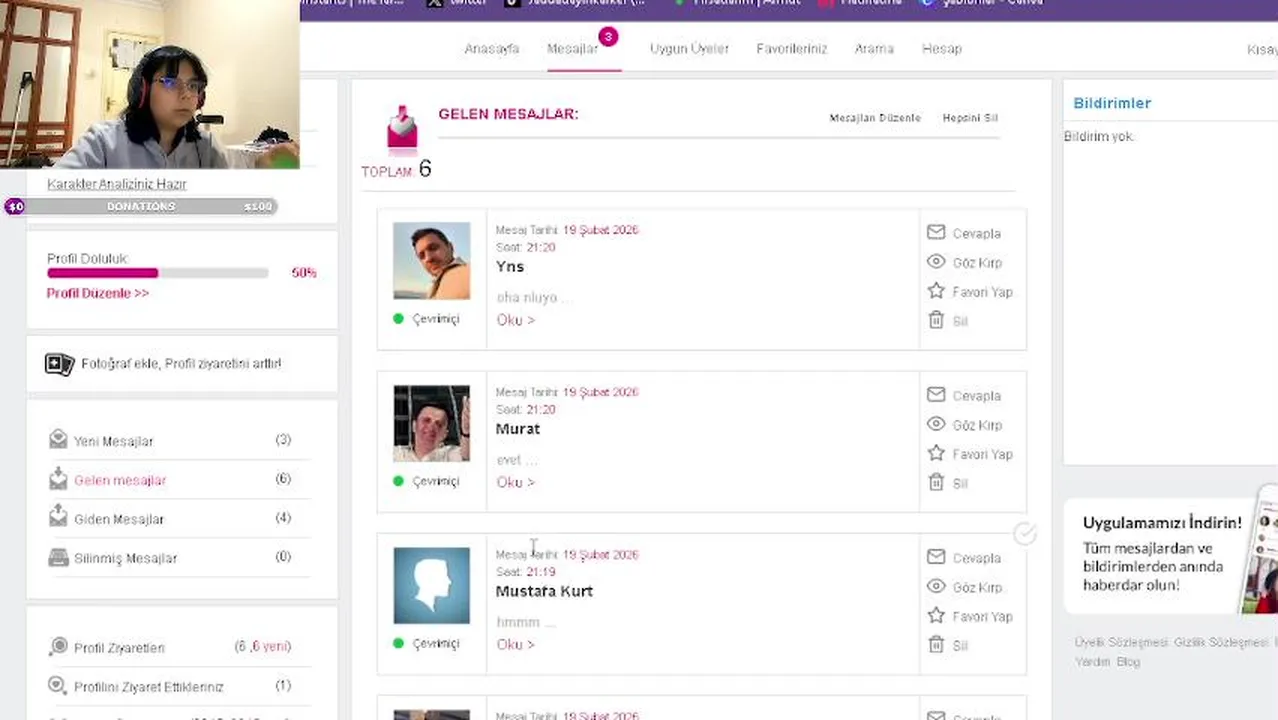1278x720 pixels.
Task: Click Oku link in Murat message
Action: (515, 482)
